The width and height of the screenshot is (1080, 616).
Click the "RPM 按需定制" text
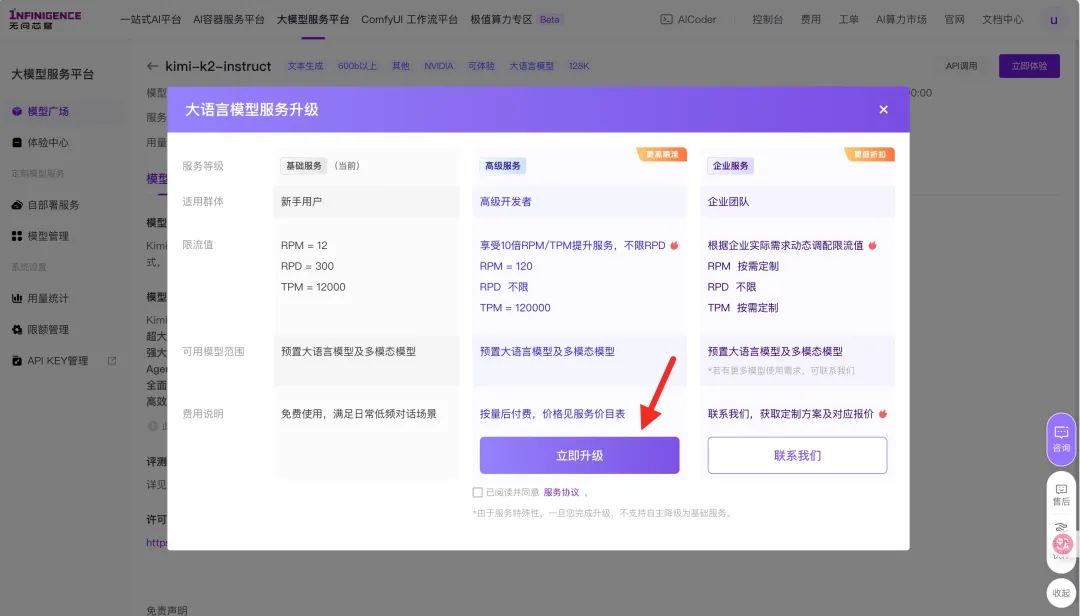click(742, 266)
